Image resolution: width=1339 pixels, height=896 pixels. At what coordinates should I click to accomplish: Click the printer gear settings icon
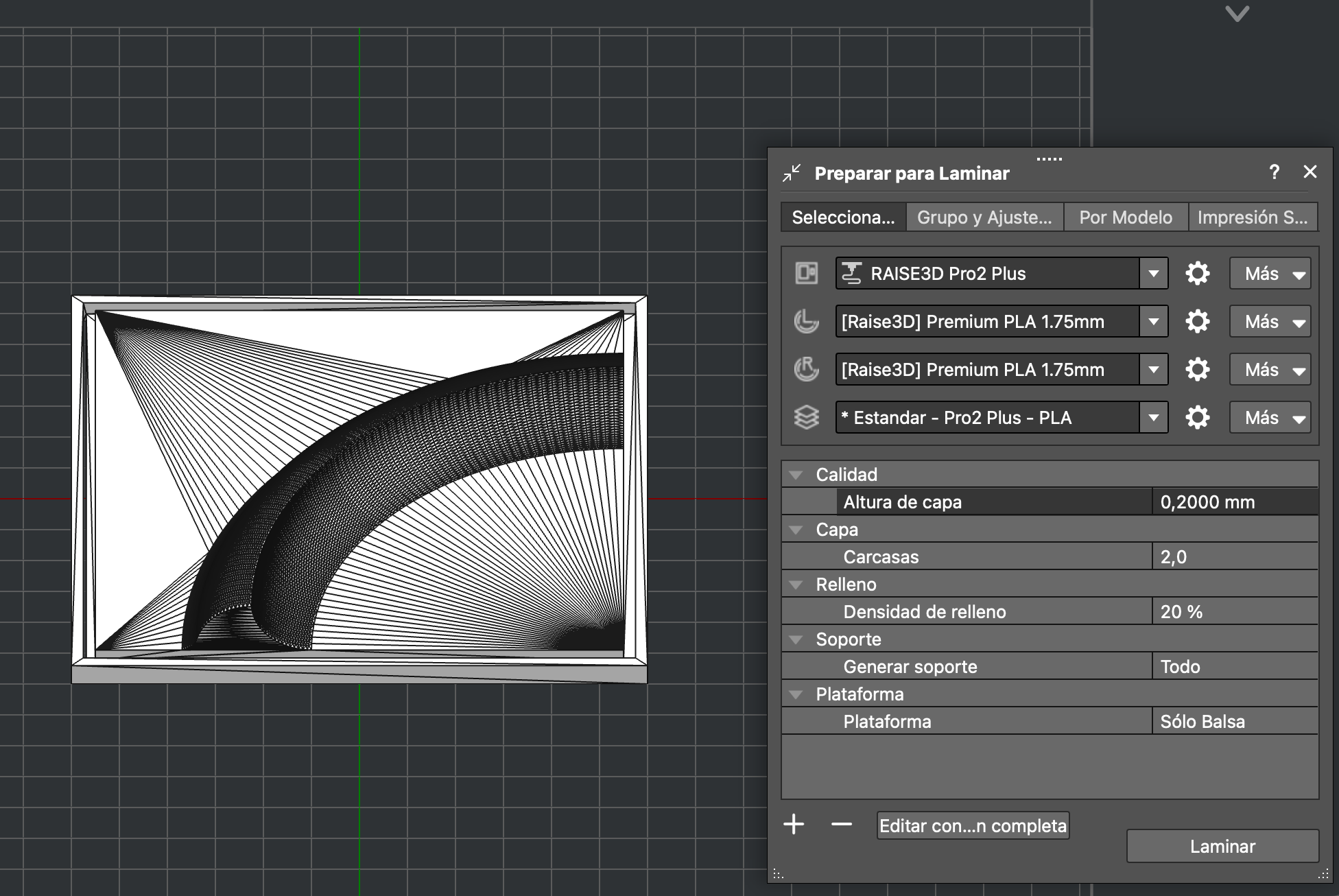point(1197,274)
